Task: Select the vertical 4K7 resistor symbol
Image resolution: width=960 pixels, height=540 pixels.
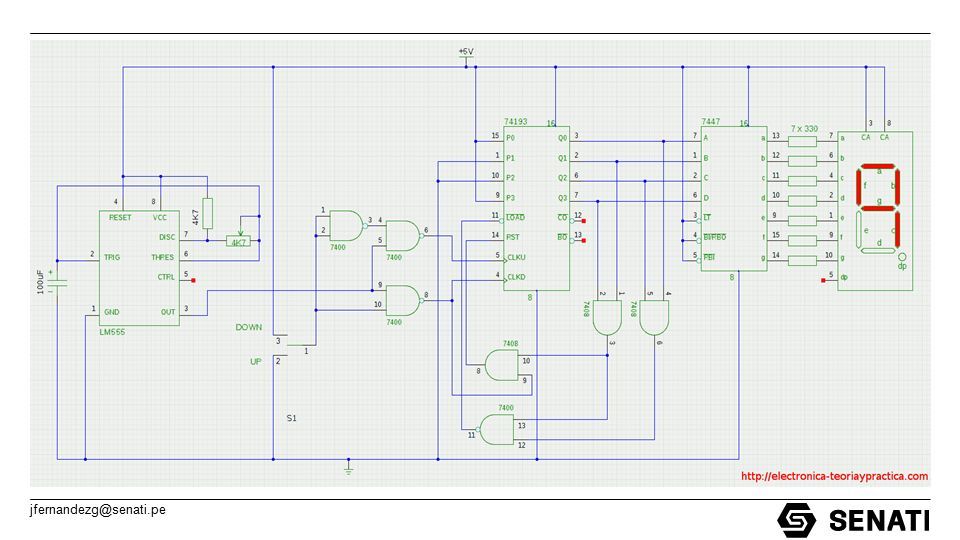Action: [208, 213]
